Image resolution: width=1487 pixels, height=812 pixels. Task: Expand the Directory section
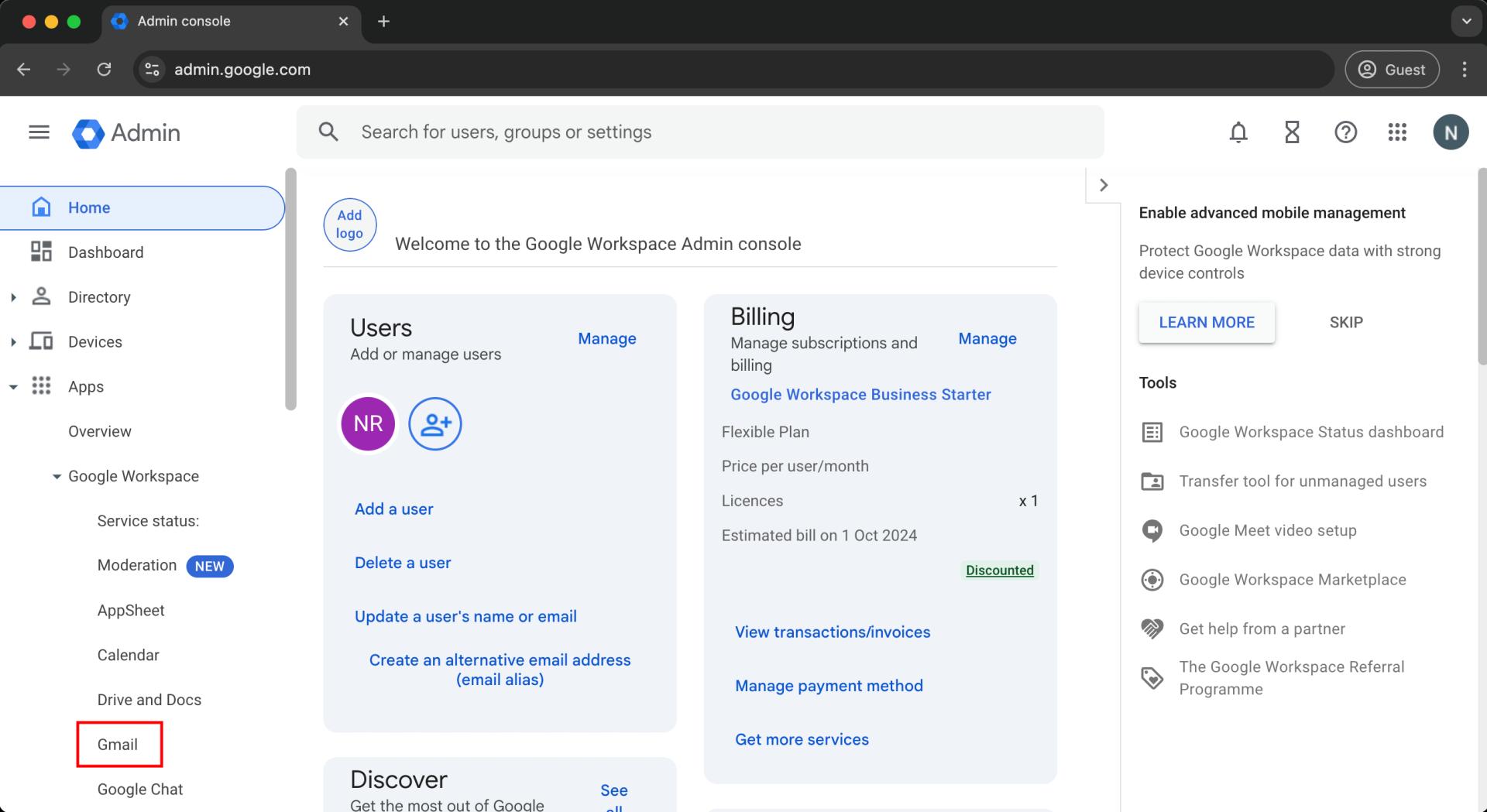[x=13, y=297]
